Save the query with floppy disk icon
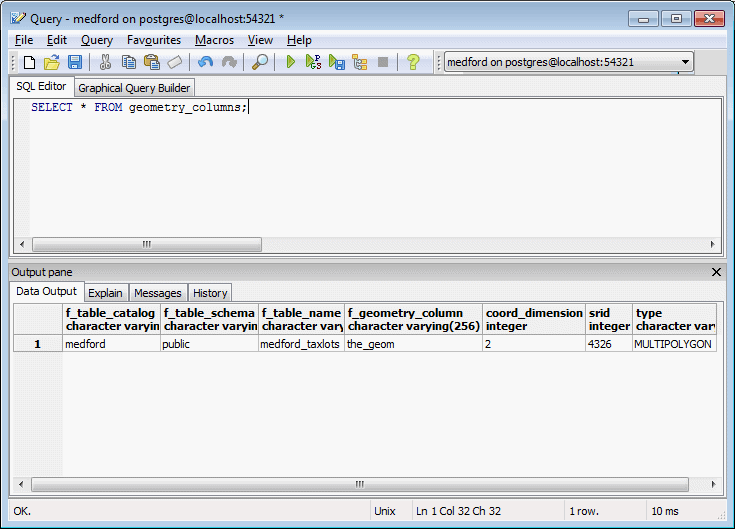735x529 pixels. point(74,62)
